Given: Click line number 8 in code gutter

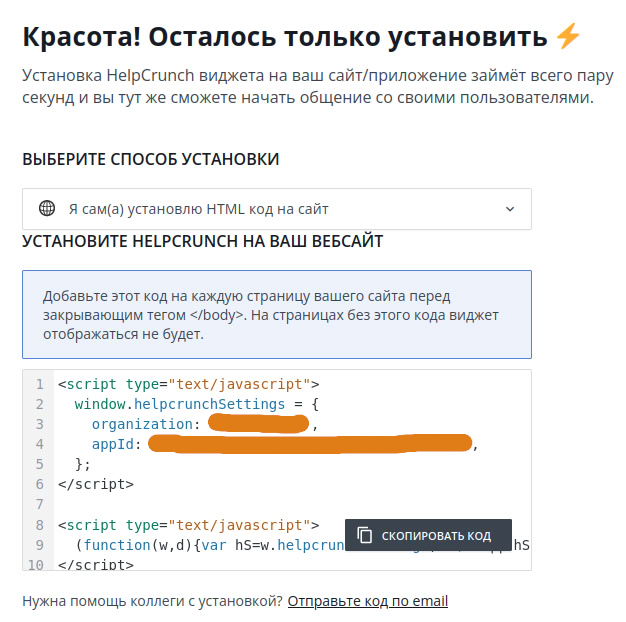Looking at the screenshot, I should pos(39,525).
